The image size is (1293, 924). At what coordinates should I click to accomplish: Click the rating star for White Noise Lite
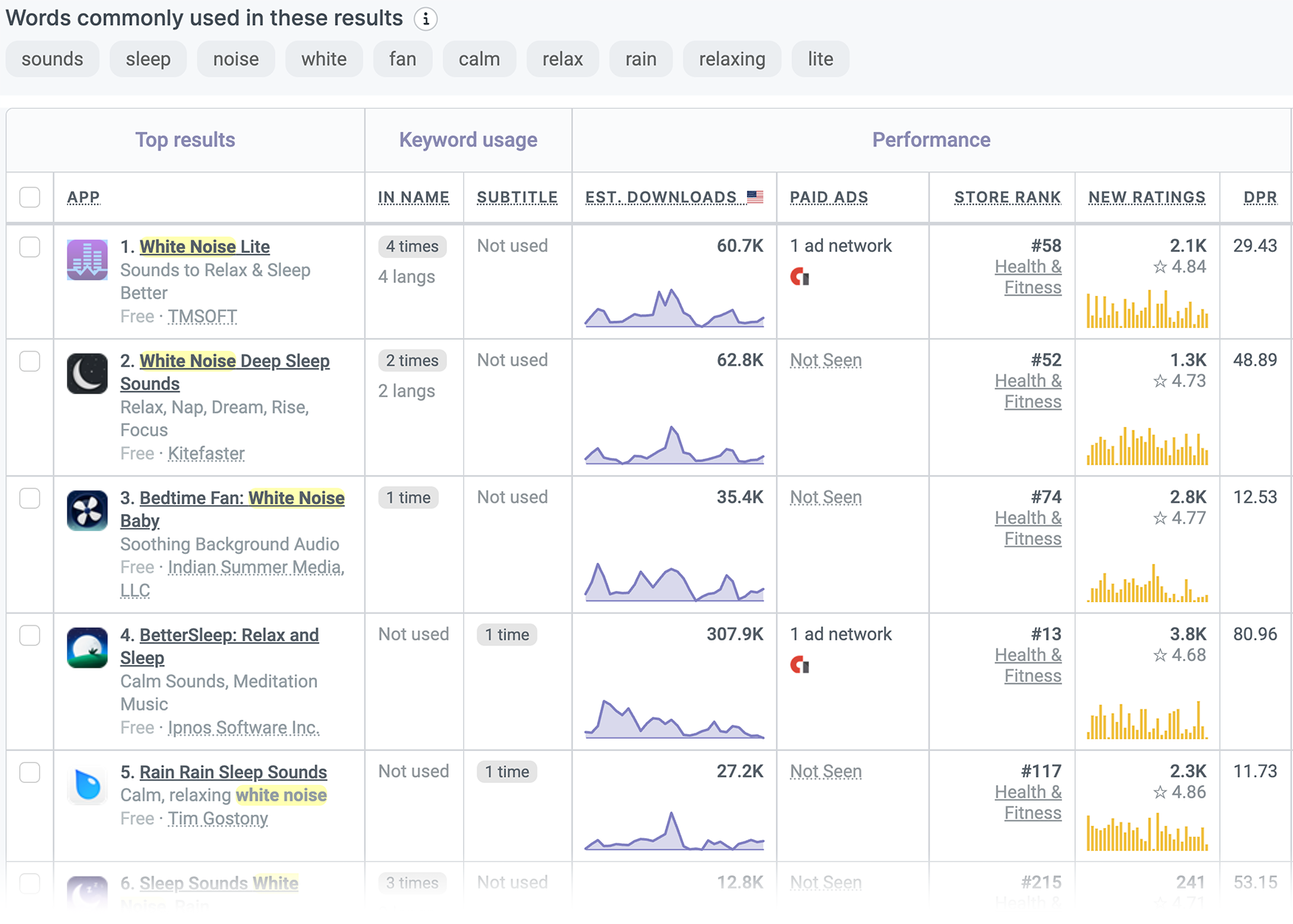click(x=1160, y=267)
